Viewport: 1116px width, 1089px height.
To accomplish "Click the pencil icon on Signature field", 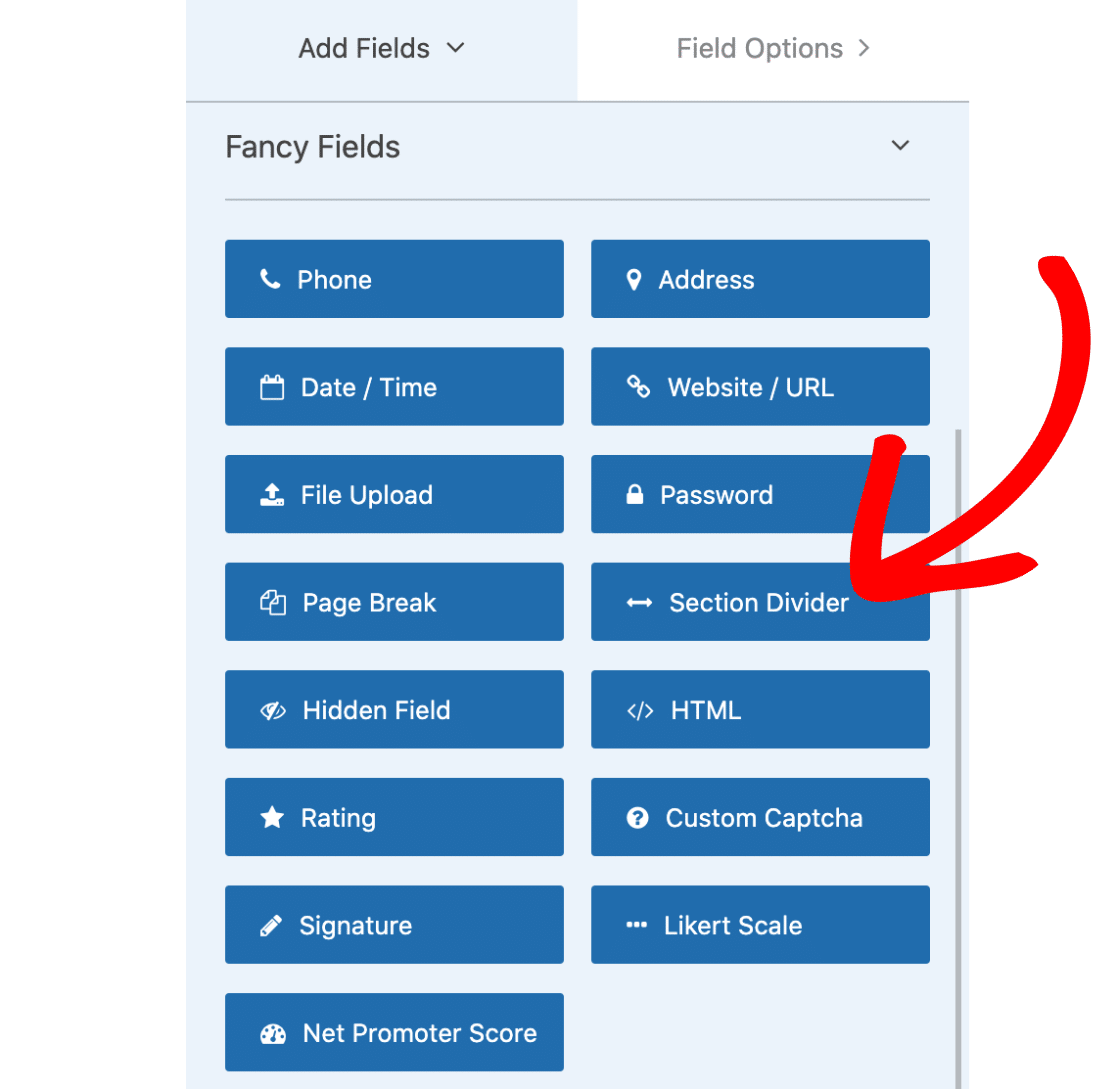I will (271, 924).
